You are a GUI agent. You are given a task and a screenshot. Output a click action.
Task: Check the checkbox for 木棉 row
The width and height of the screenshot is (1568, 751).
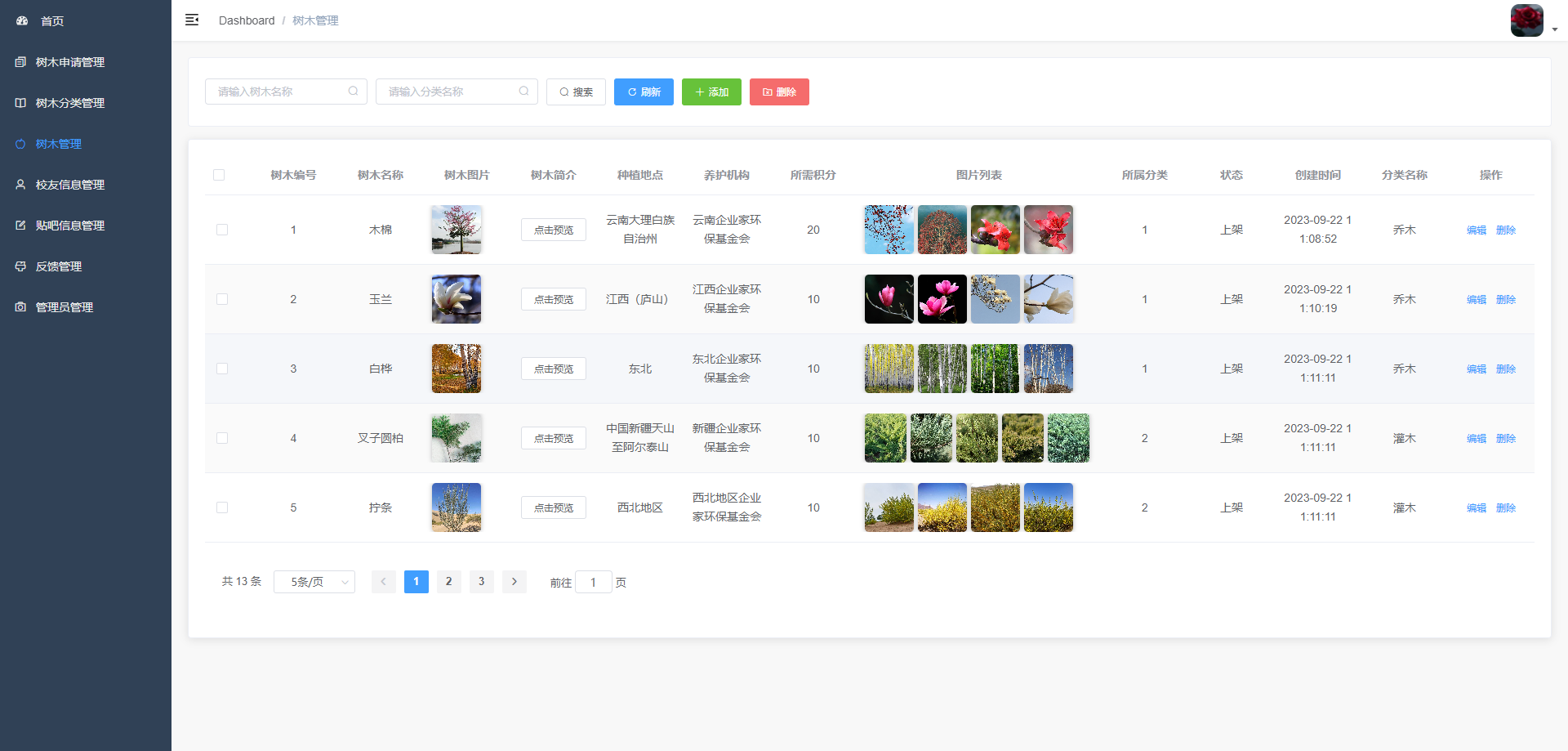pyautogui.click(x=222, y=230)
